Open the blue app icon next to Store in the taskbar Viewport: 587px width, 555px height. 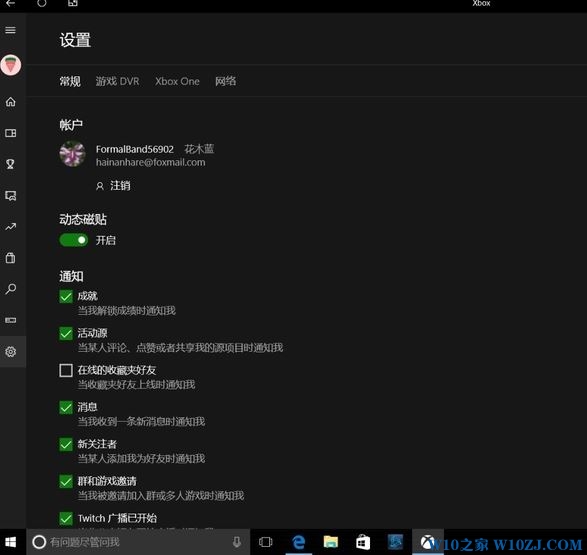395,542
